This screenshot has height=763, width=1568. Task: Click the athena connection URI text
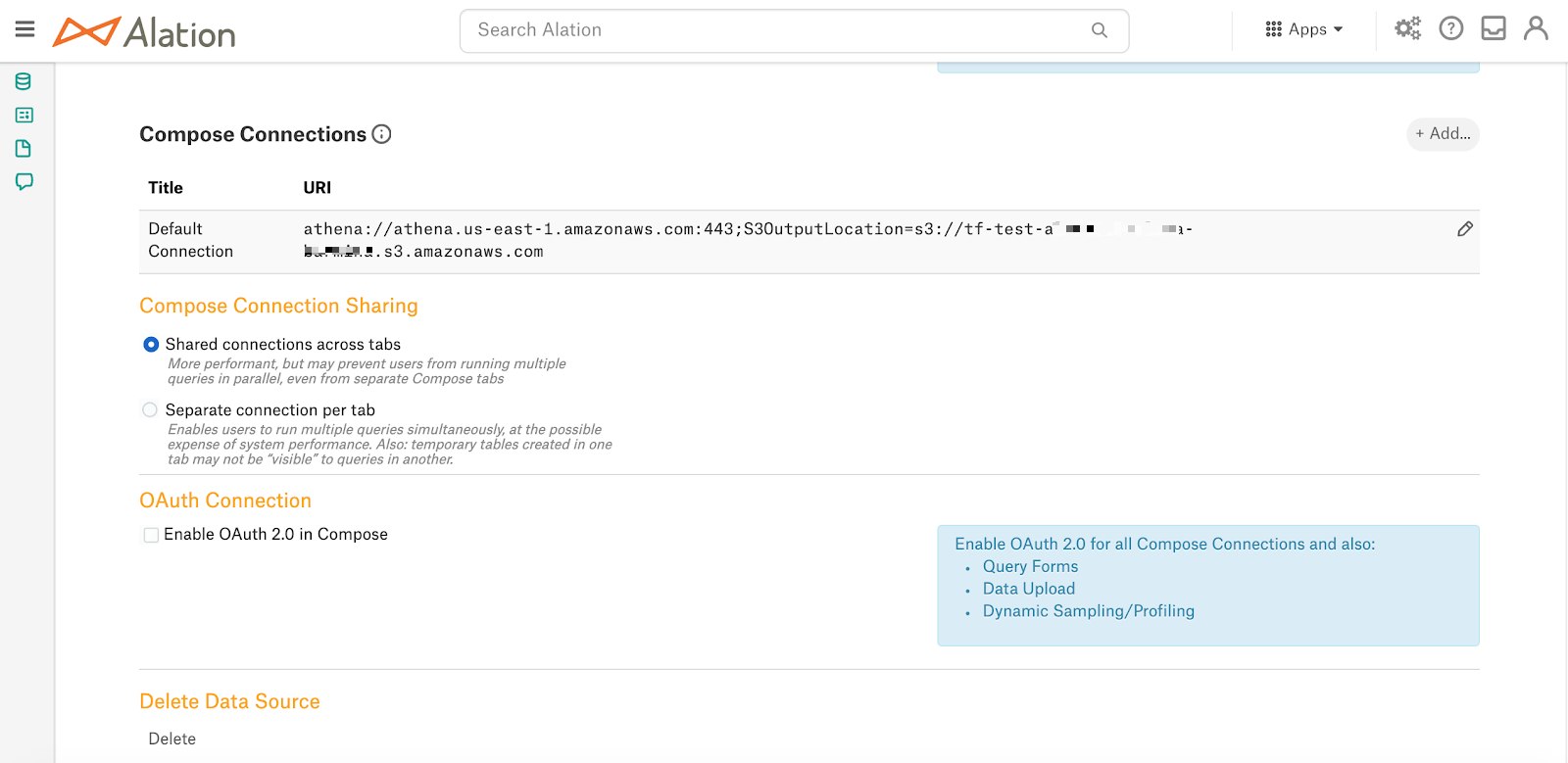coord(748,240)
